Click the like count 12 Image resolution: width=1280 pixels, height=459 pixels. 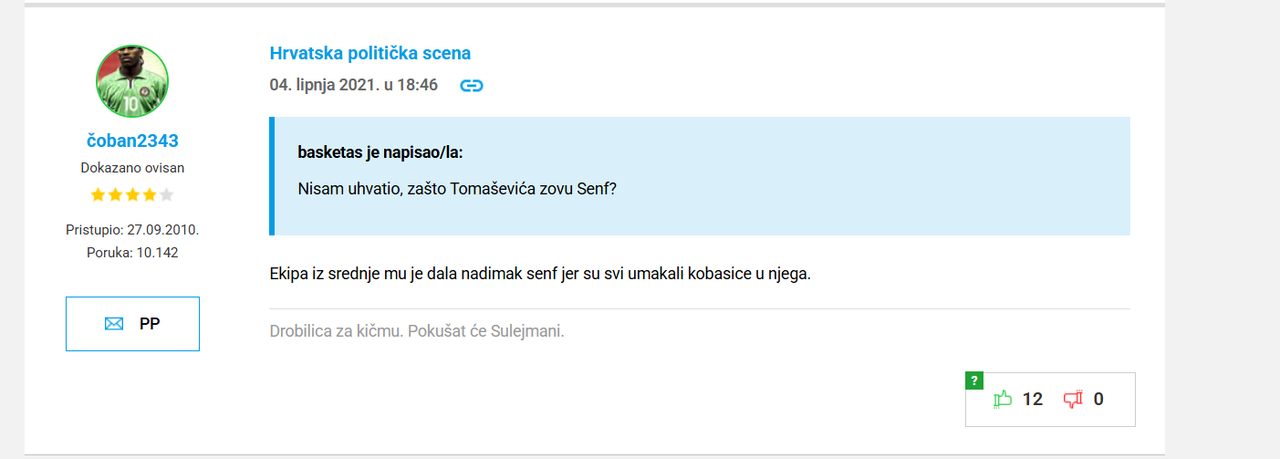click(x=1032, y=400)
